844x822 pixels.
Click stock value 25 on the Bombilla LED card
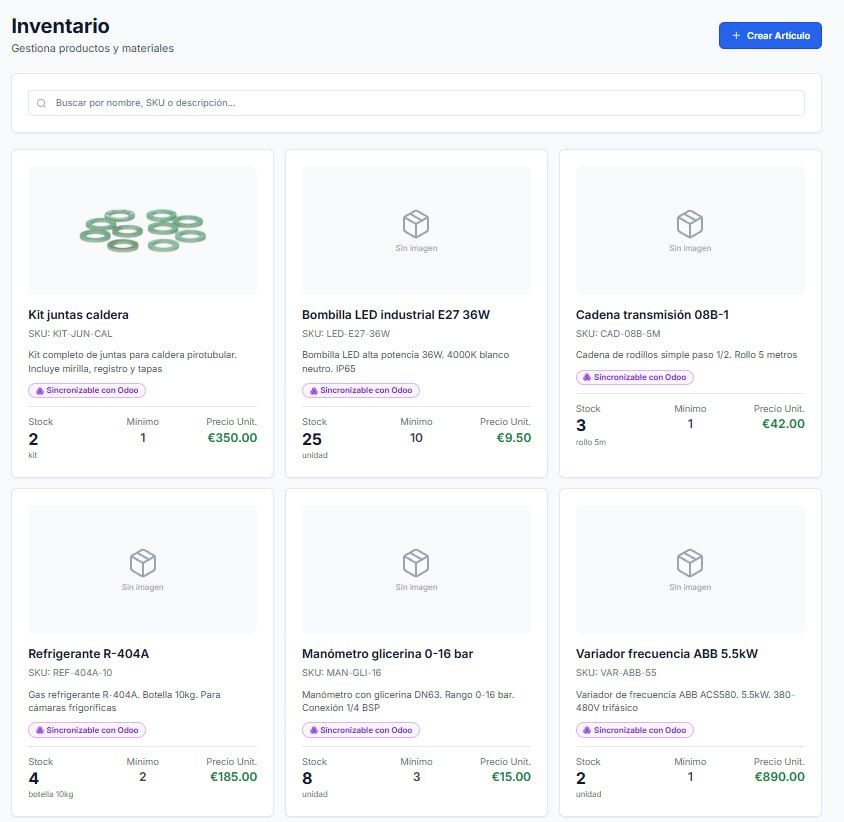[x=312, y=440]
